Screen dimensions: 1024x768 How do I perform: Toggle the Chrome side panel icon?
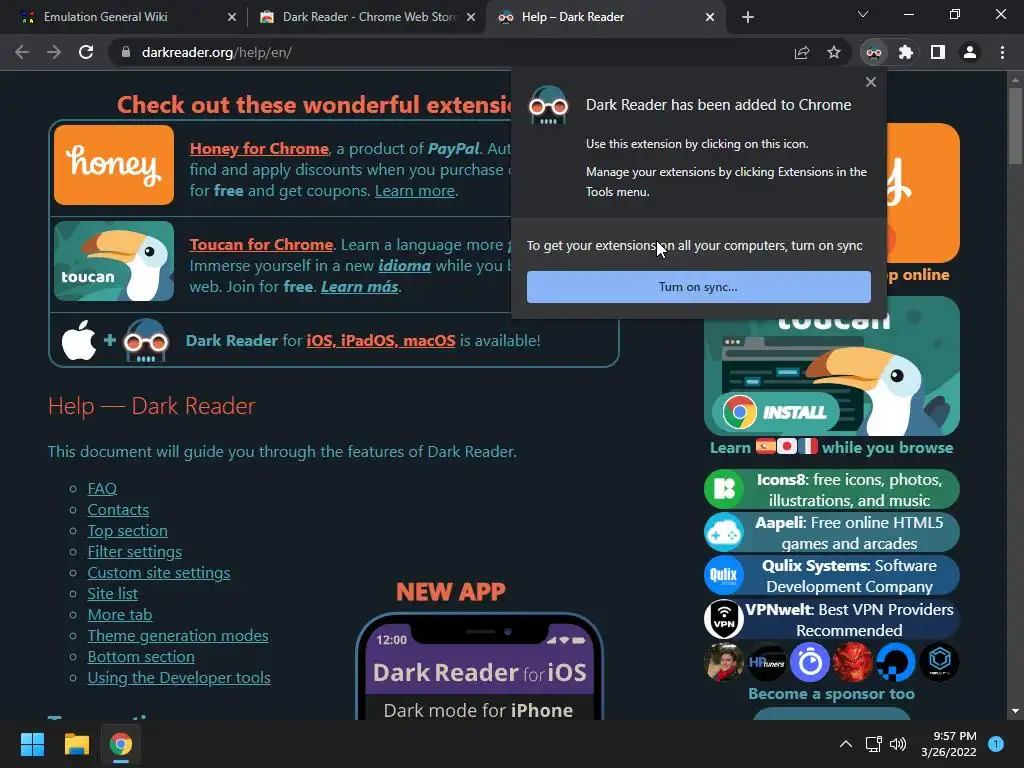(938, 52)
